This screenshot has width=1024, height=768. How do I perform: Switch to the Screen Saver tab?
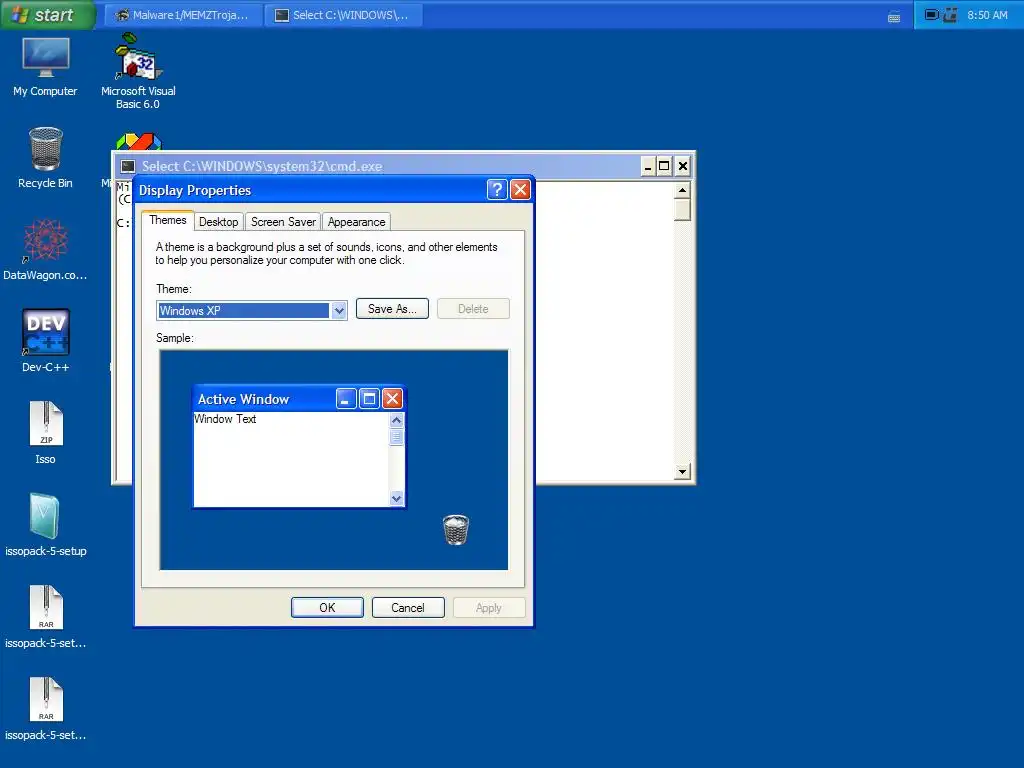tap(283, 222)
